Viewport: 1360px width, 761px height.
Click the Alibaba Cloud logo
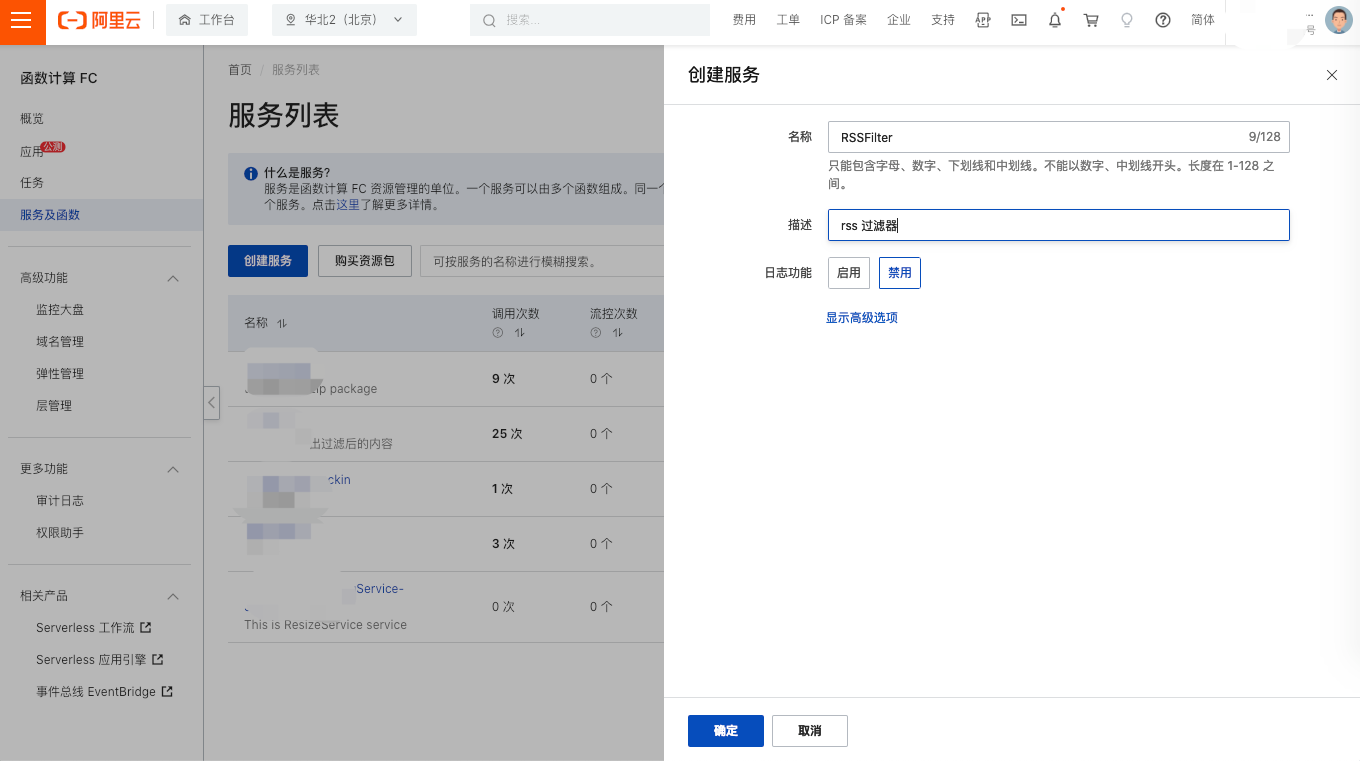(x=100, y=20)
